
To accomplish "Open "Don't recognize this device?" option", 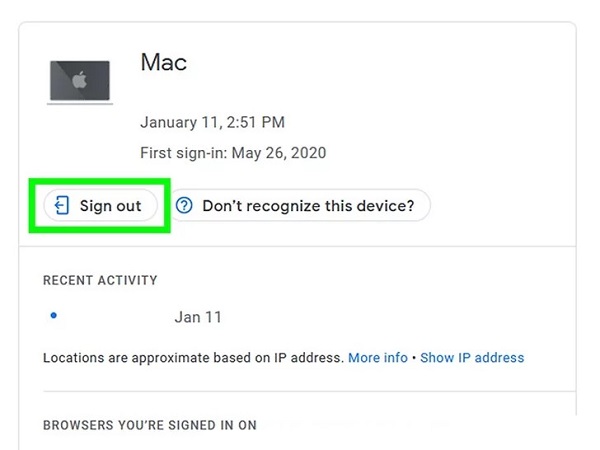I will 300,205.
